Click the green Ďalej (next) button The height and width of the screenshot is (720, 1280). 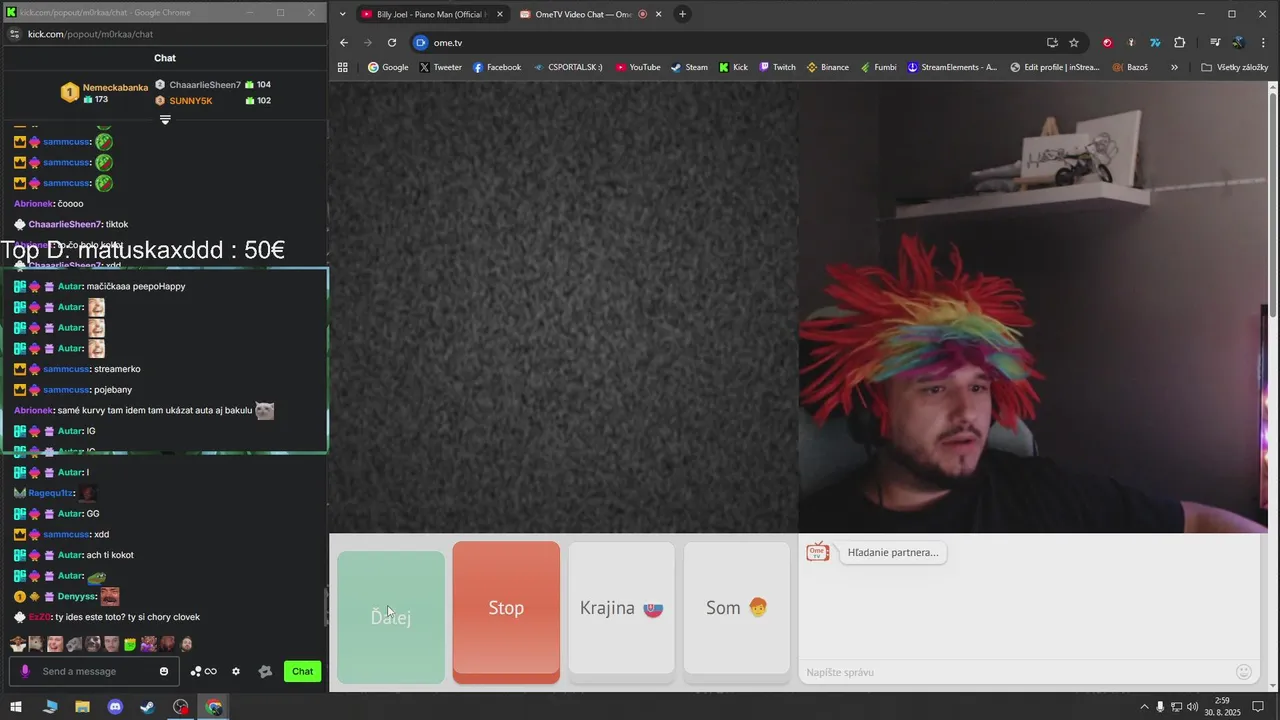(x=391, y=617)
